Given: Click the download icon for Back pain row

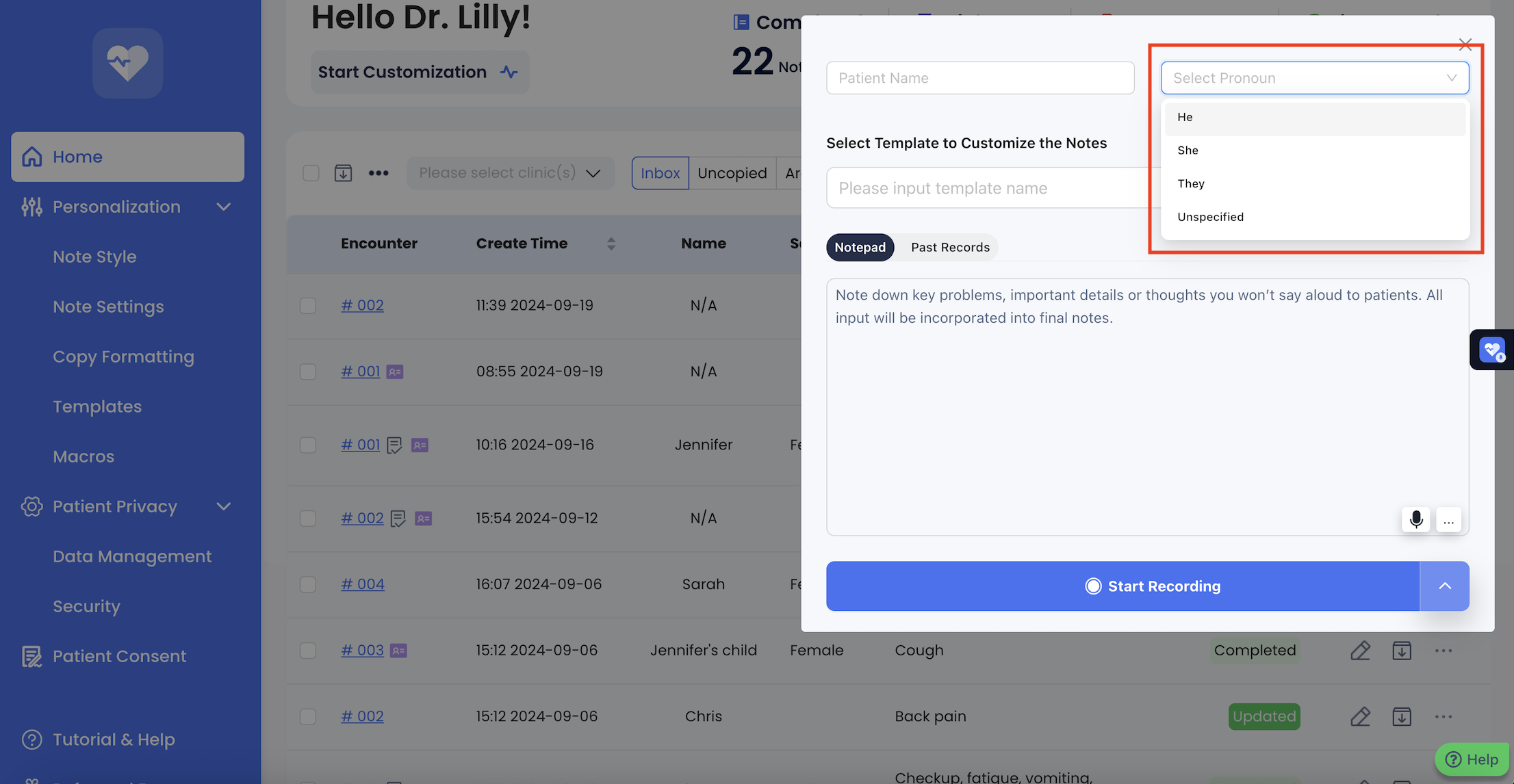Looking at the screenshot, I should 1401,716.
